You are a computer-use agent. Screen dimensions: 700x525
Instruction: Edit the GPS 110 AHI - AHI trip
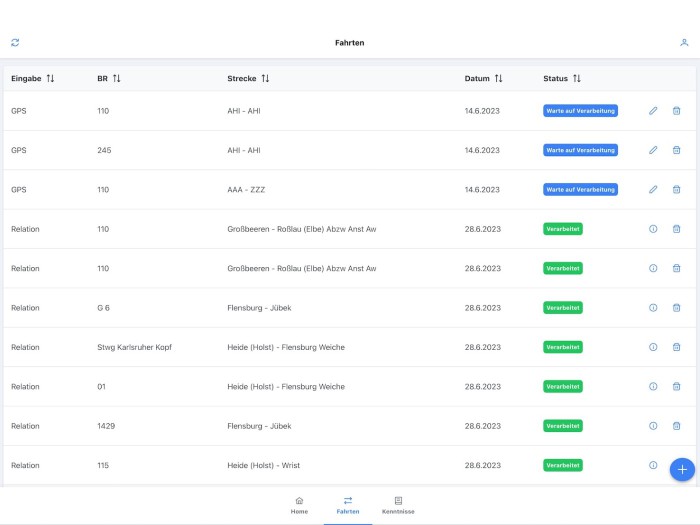(653, 111)
